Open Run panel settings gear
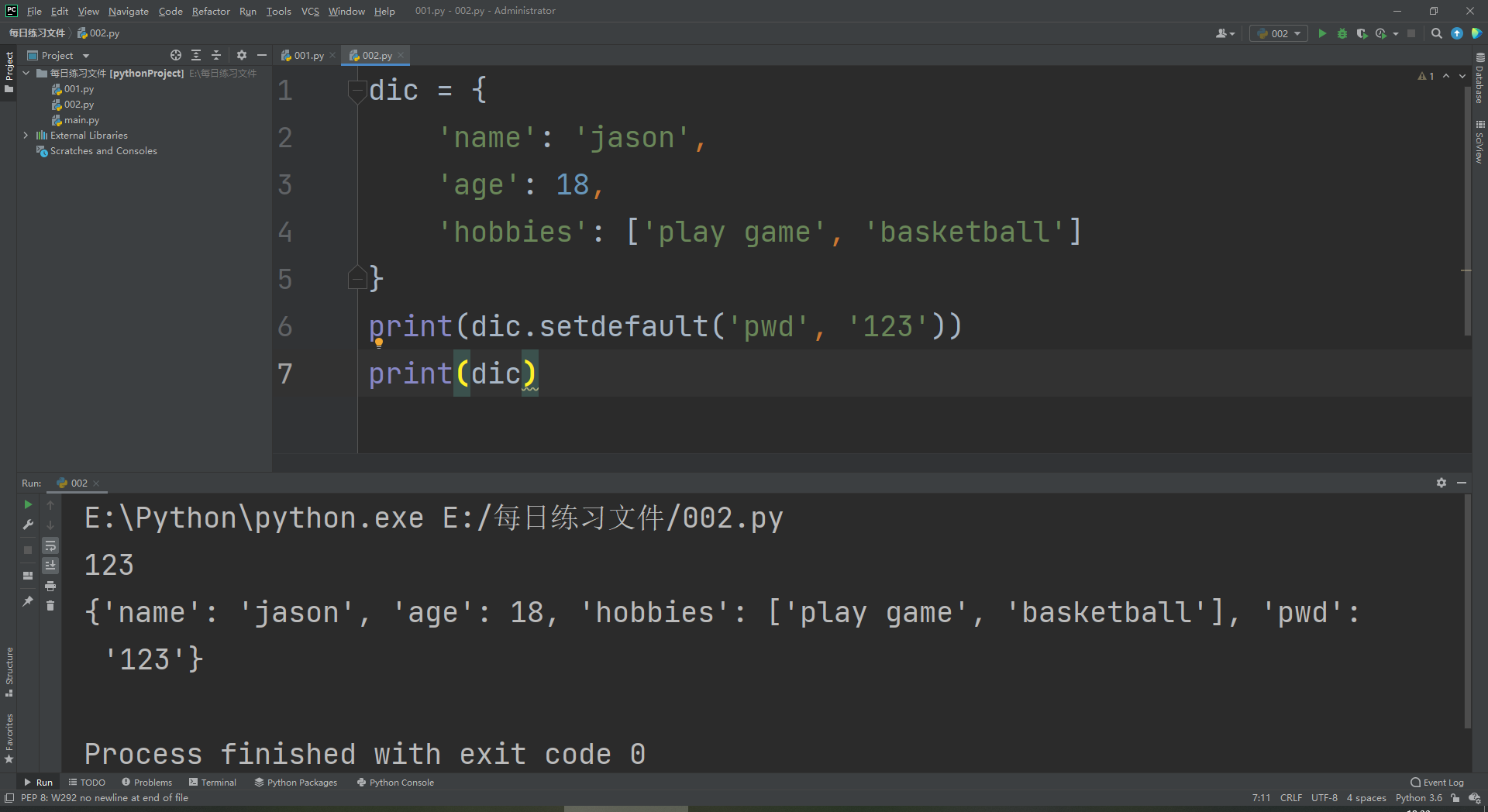 point(1441,483)
